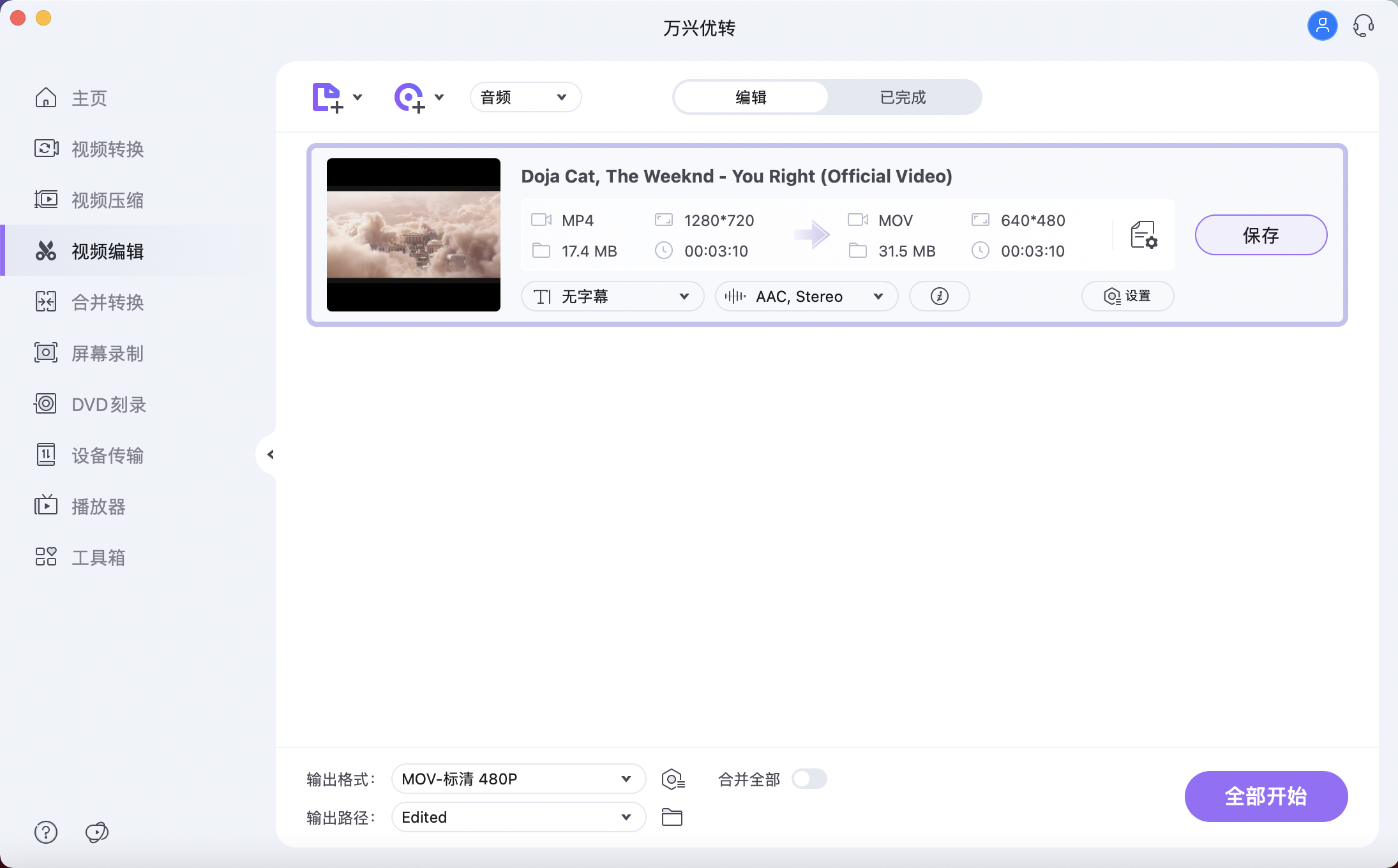Click the add file icon
Viewport: 1398px width, 868px height.
(x=327, y=98)
